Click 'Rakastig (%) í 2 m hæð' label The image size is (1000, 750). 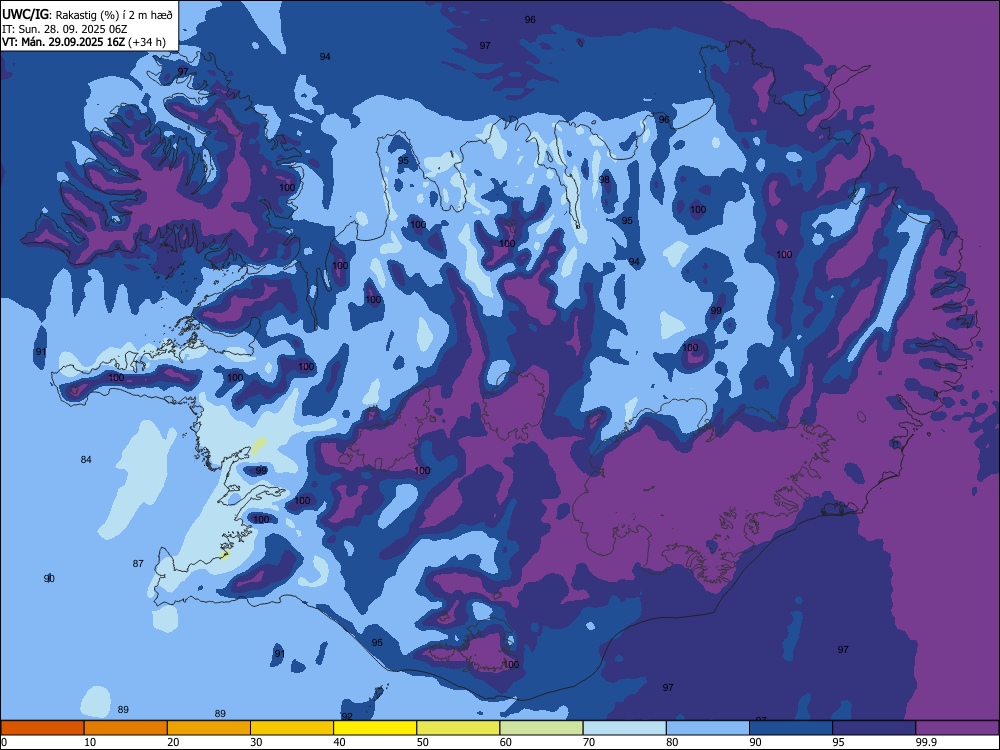coord(114,15)
